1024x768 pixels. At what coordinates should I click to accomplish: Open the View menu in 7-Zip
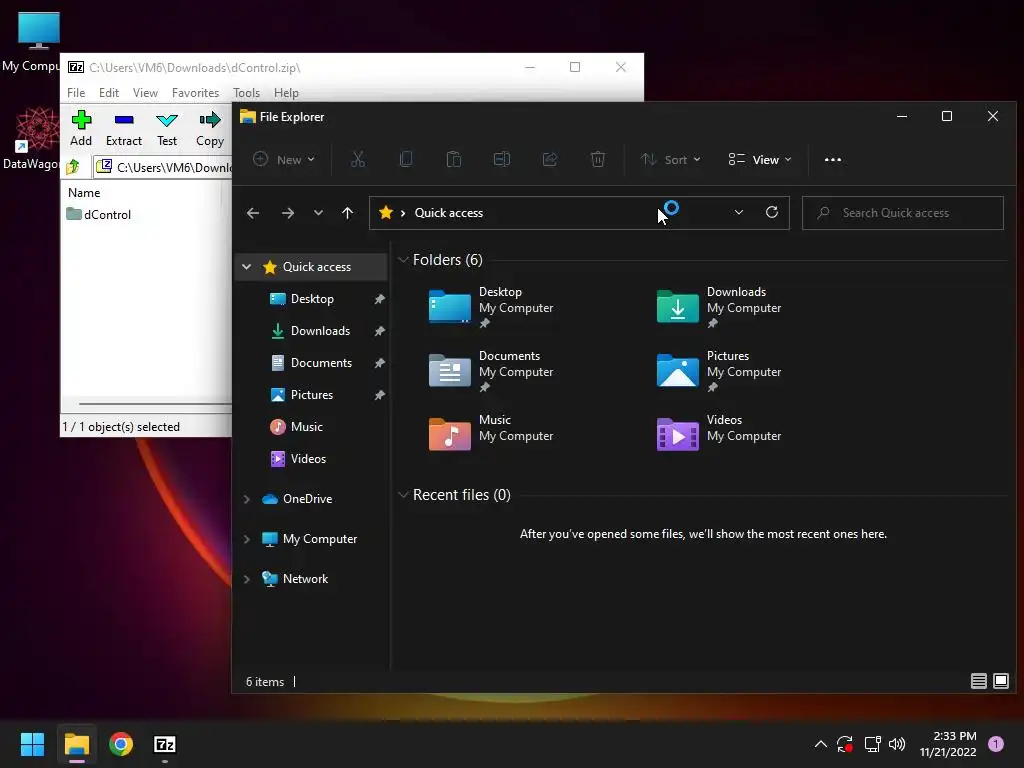click(145, 93)
